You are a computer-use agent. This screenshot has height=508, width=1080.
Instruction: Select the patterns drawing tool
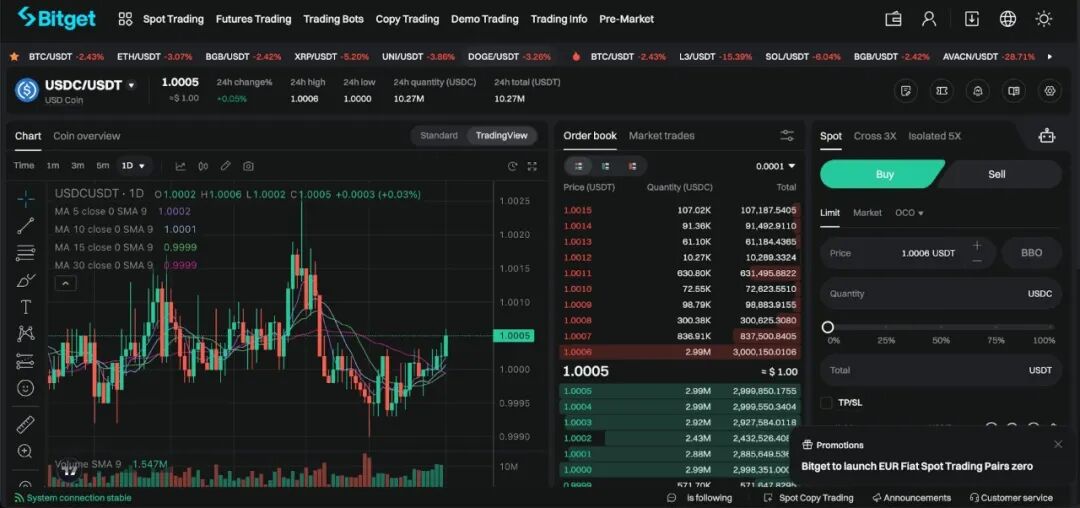pyautogui.click(x=25, y=334)
